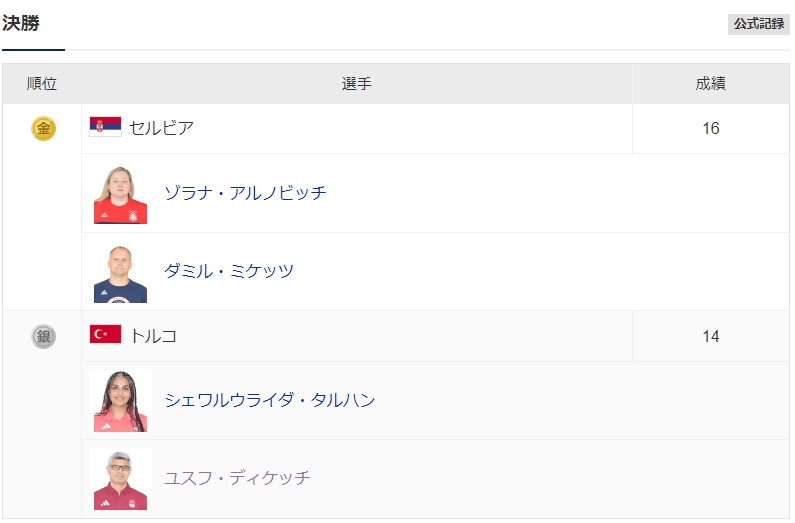Visit the ユスフ・ディケッチ name link
This screenshot has height=523, width=795.
pyautogui.click(x=237, y=478)
